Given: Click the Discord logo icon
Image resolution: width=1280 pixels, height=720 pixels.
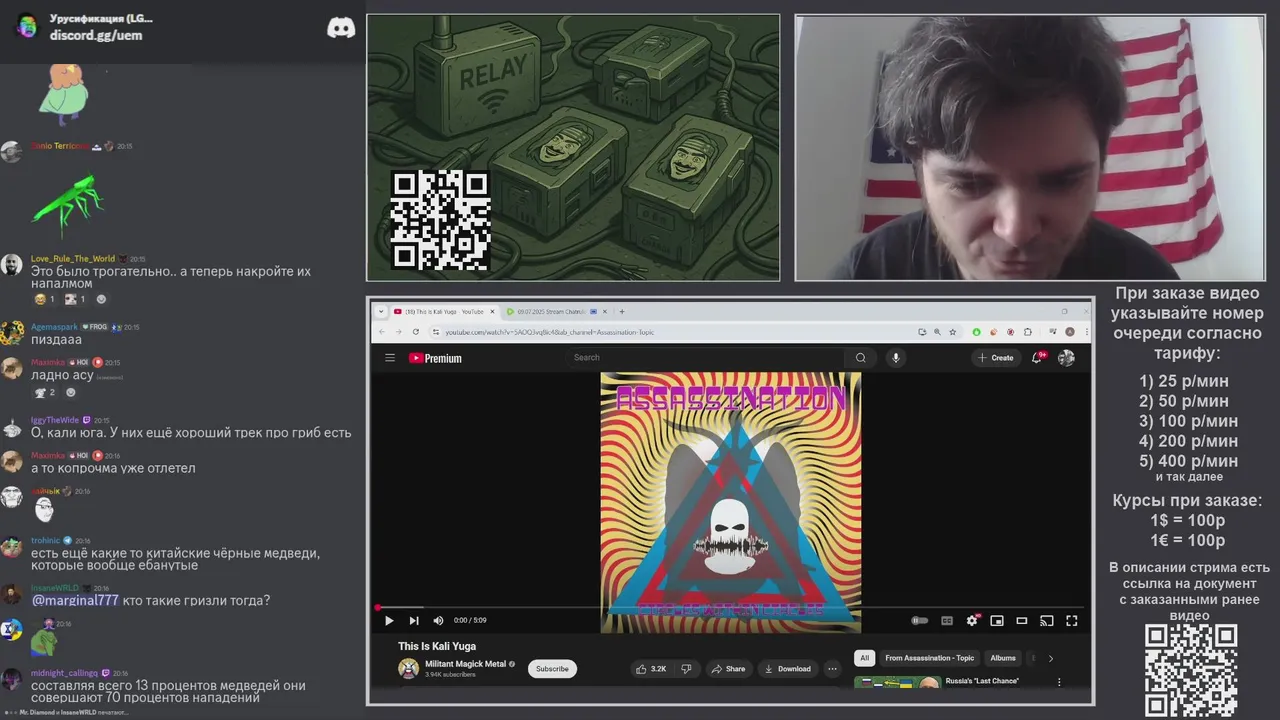Looking at the screenshot, I should tap(341, 28).
